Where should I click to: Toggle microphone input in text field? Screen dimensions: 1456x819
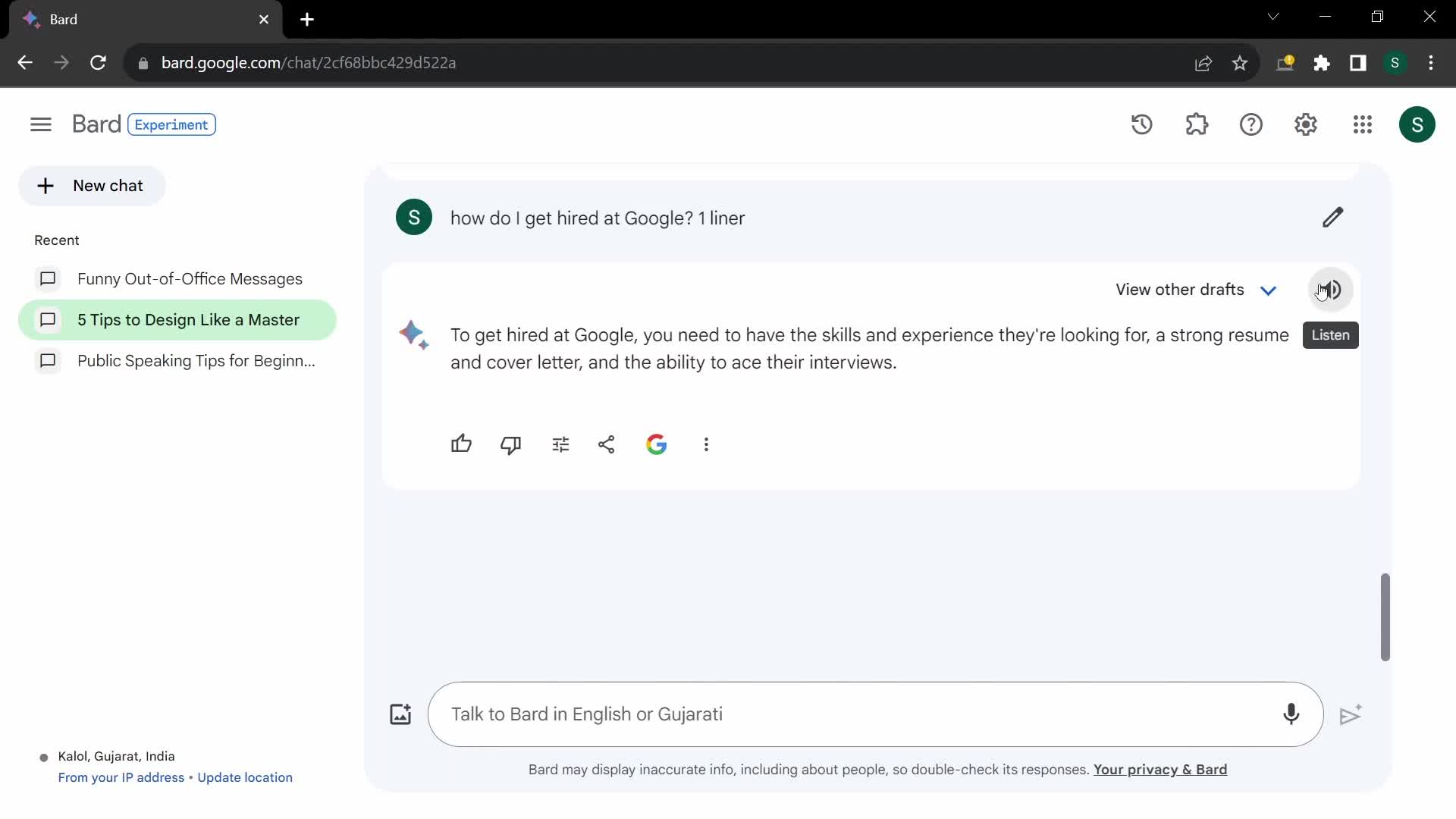click(1291, 714)
